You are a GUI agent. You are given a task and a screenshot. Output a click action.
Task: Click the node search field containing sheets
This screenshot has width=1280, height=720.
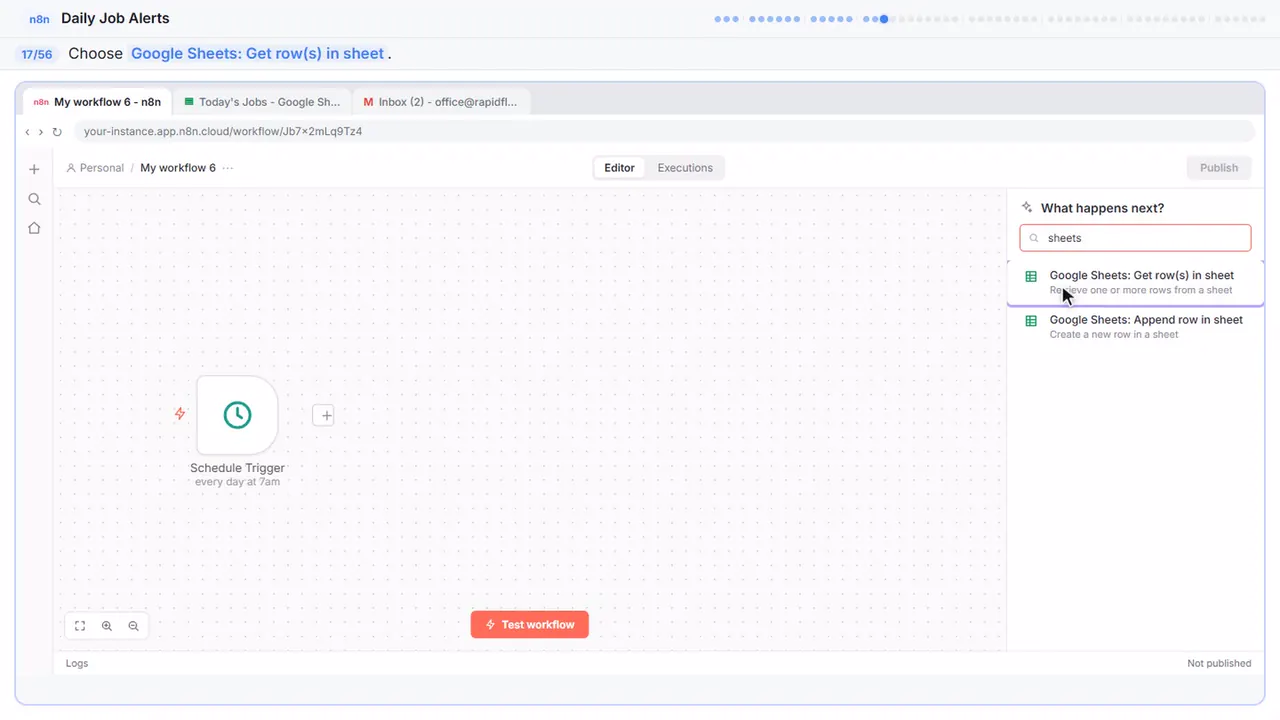pos(1135,238)
